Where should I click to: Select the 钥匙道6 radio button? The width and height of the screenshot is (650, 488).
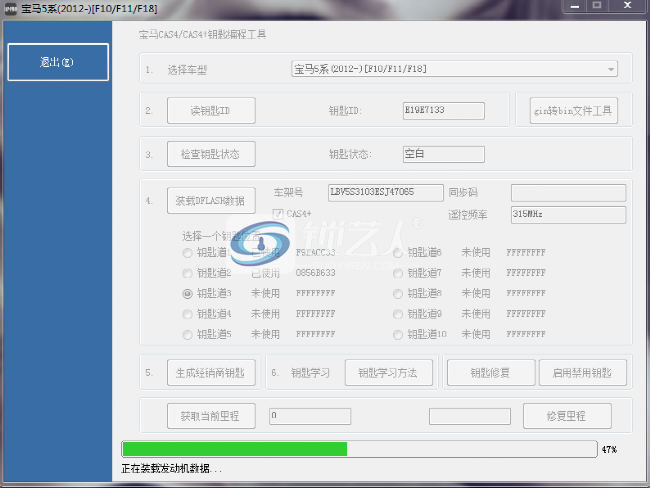(398, 253)
